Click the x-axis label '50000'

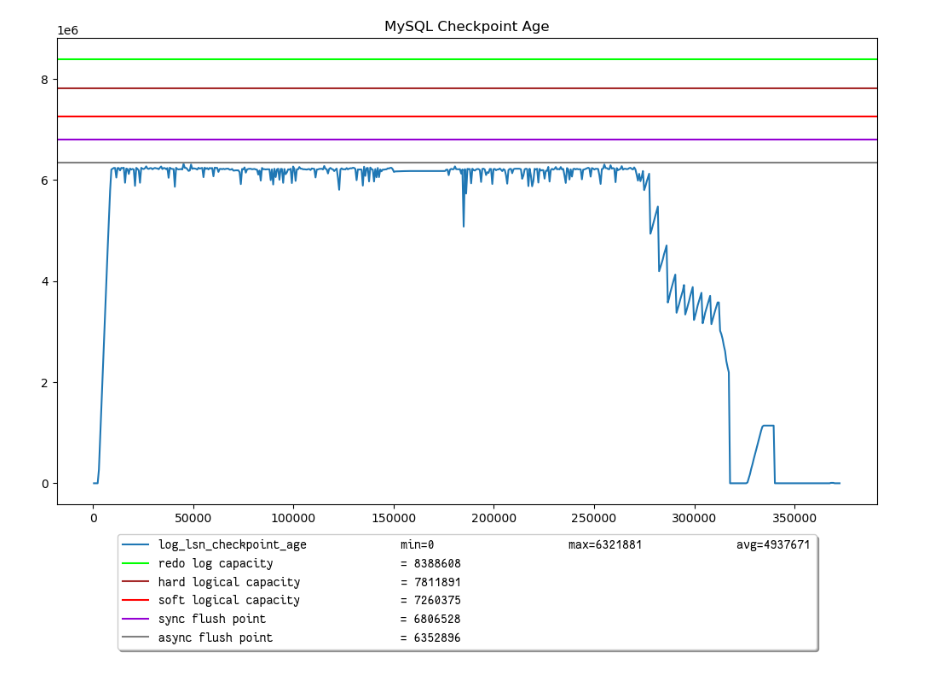(x=193, y=518)
